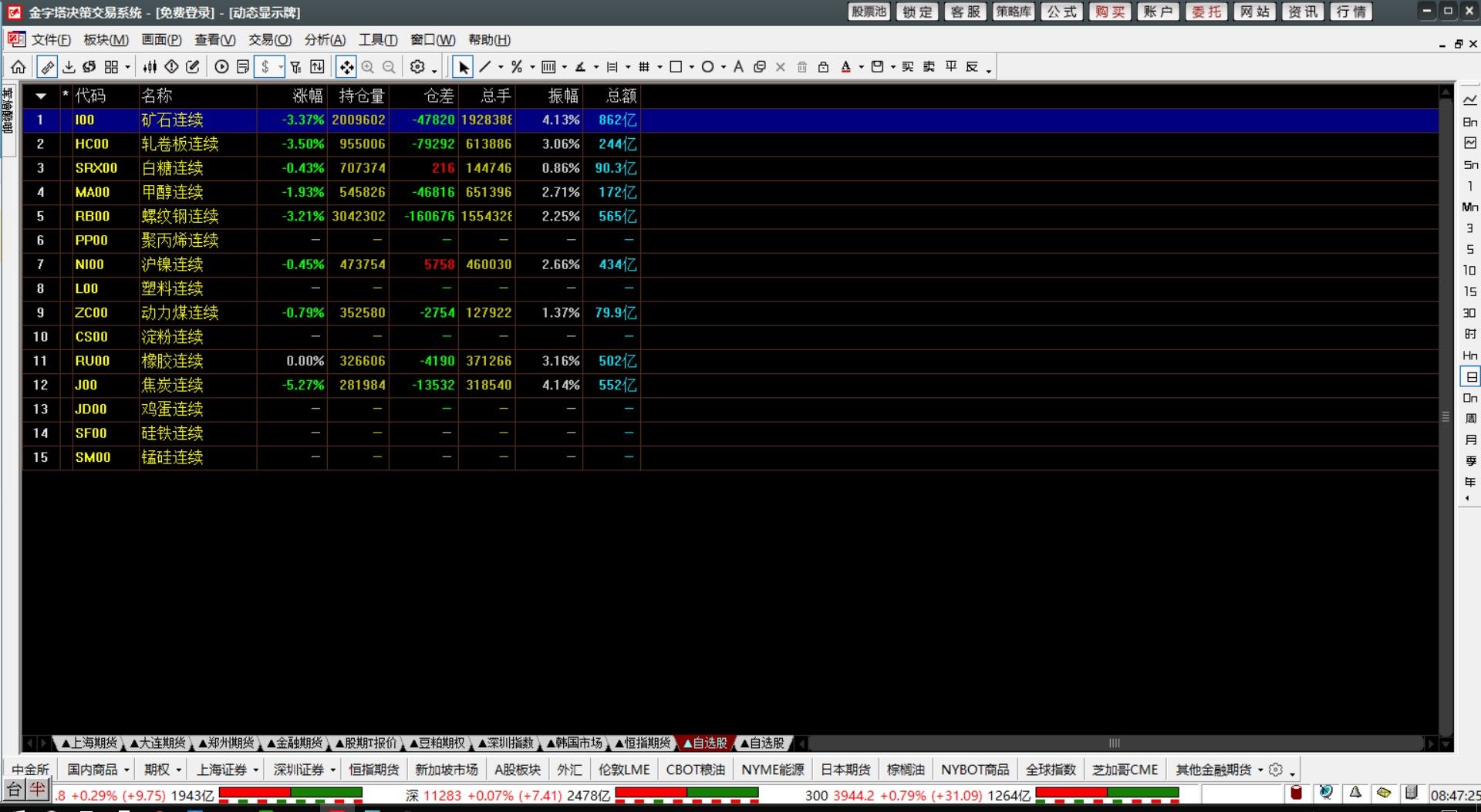
Task: Open the 分析(A) menu
Action: (x=325, y=40)
